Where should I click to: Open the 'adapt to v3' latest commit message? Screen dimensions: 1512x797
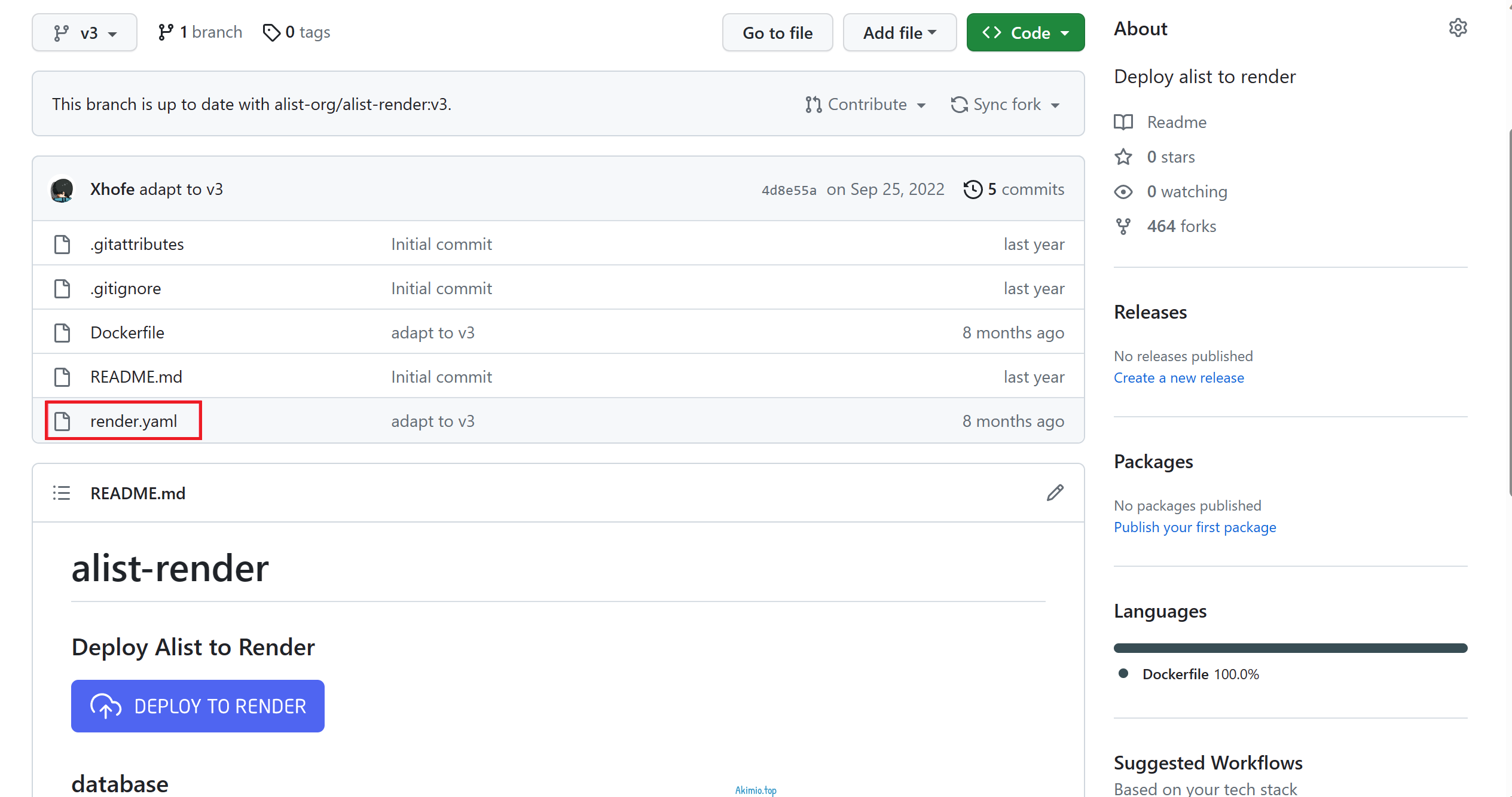coord(181,190)
